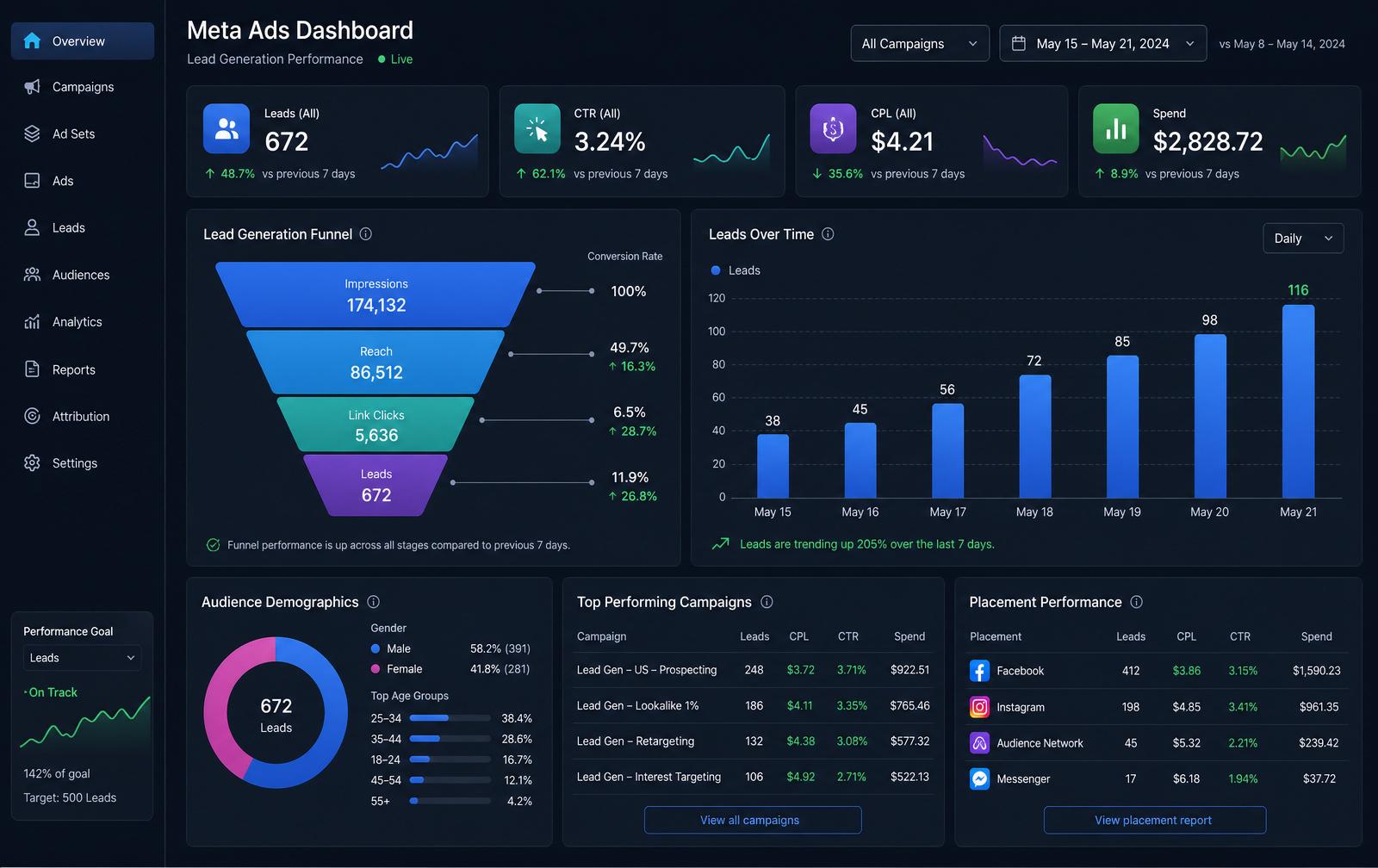This screenshot has width=1378, height=868.
Task: Click info icon beside Leads Over Time
Action: click(x=828, y=234)
